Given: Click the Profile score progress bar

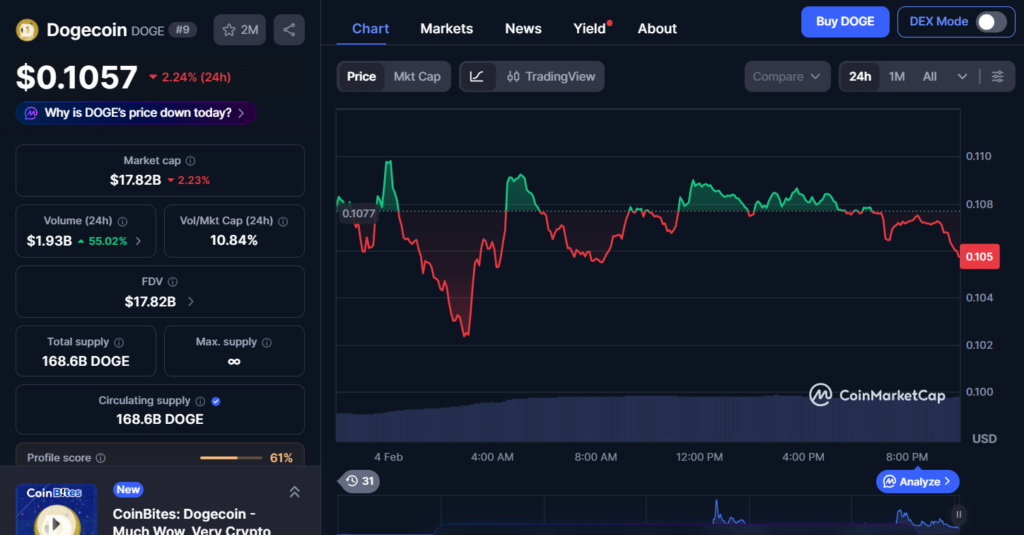Looking at the screenshot, I should [x=230, y=458].
